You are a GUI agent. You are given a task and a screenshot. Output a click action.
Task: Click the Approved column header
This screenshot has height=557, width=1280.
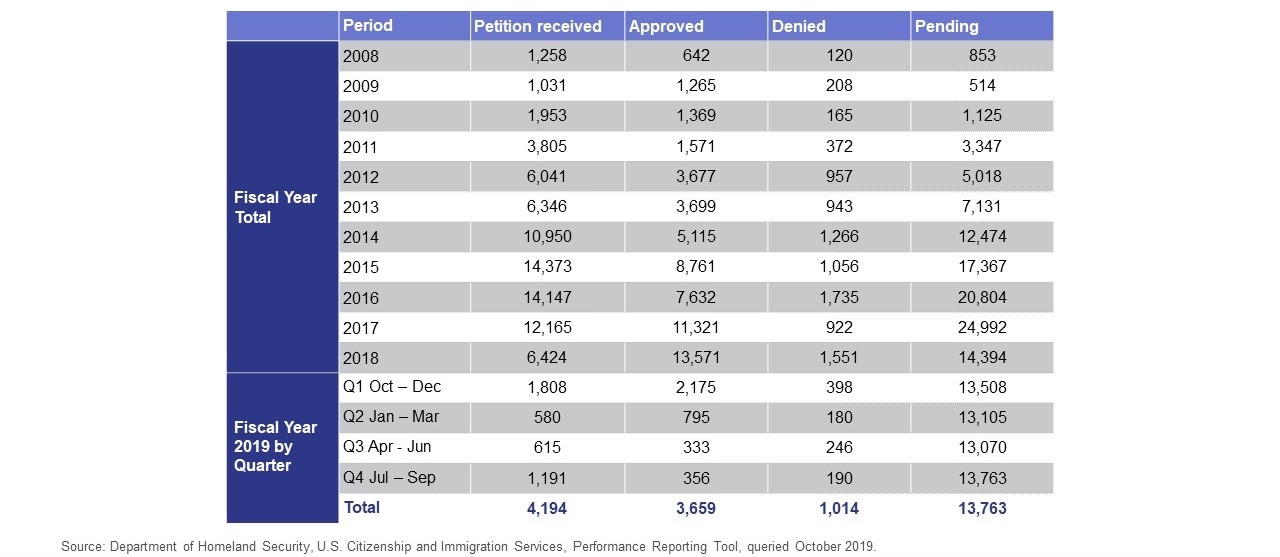coord(666,27)
